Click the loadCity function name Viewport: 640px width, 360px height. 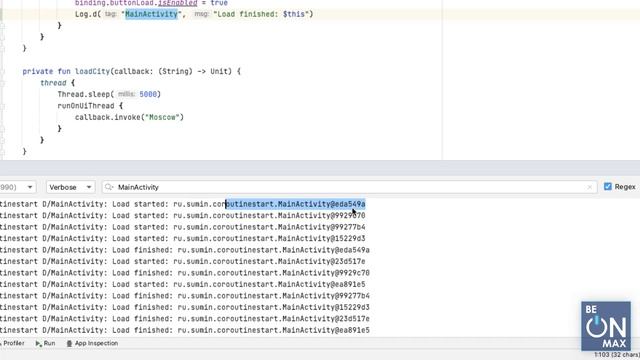[92, 71]
